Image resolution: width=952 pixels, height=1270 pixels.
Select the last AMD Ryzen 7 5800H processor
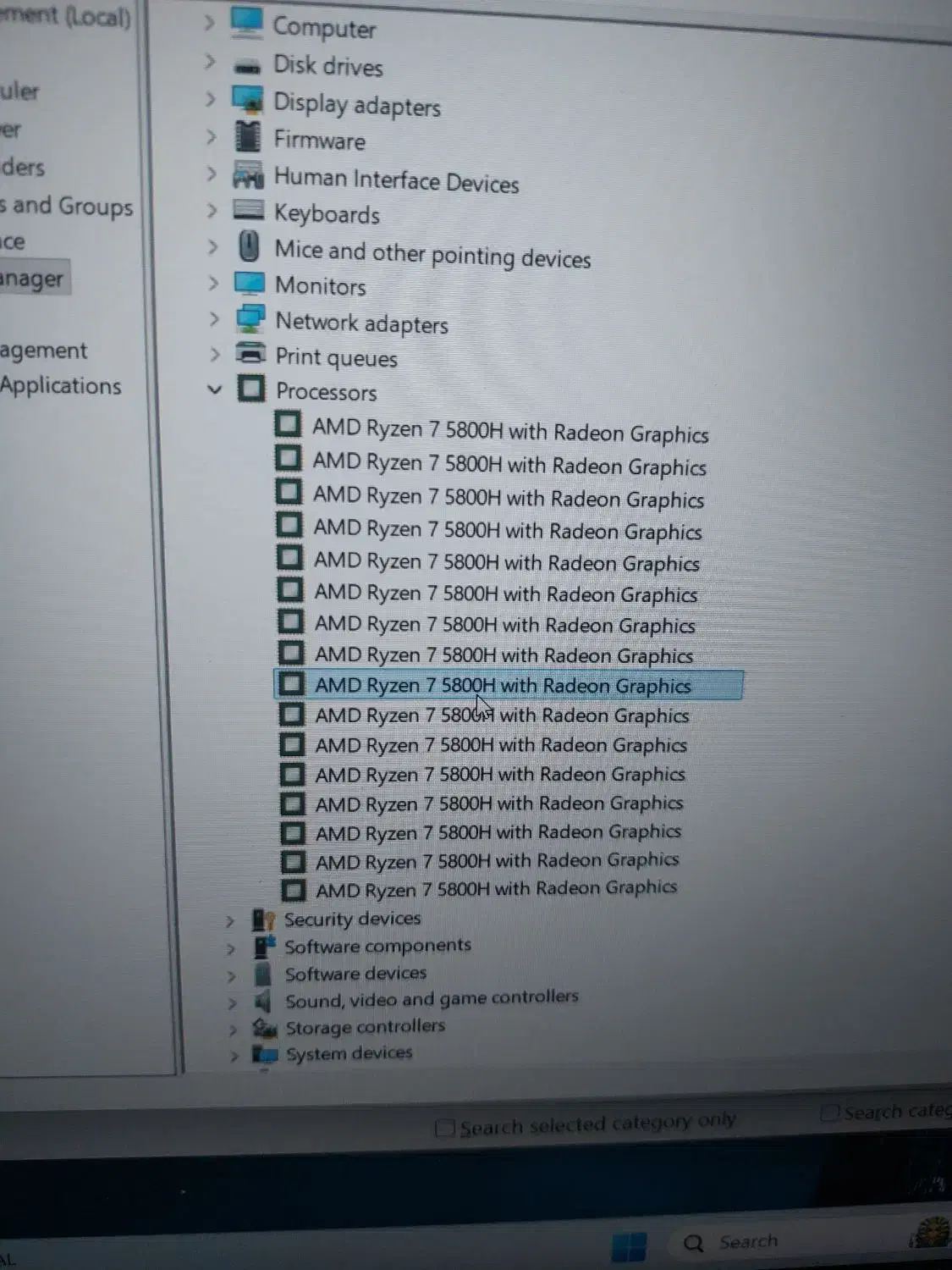[496, 888]
